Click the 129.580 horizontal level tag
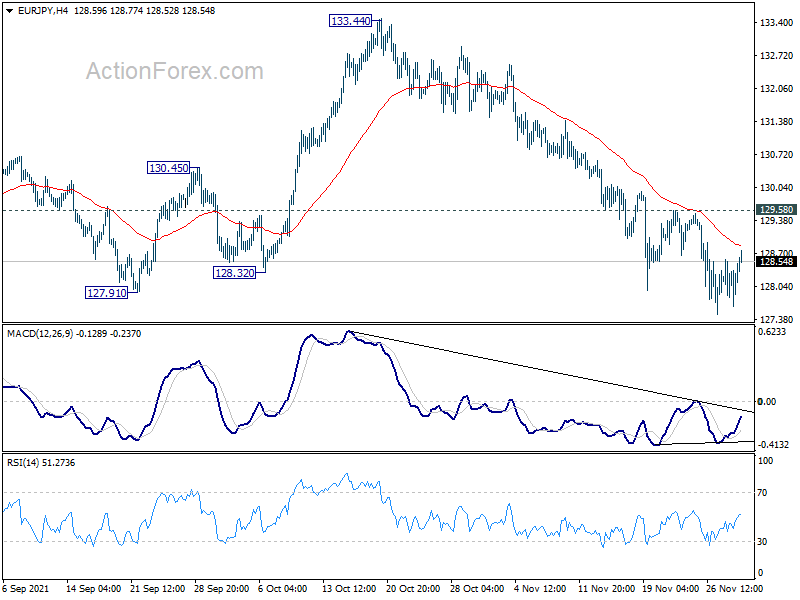 [x=776, y=210]
